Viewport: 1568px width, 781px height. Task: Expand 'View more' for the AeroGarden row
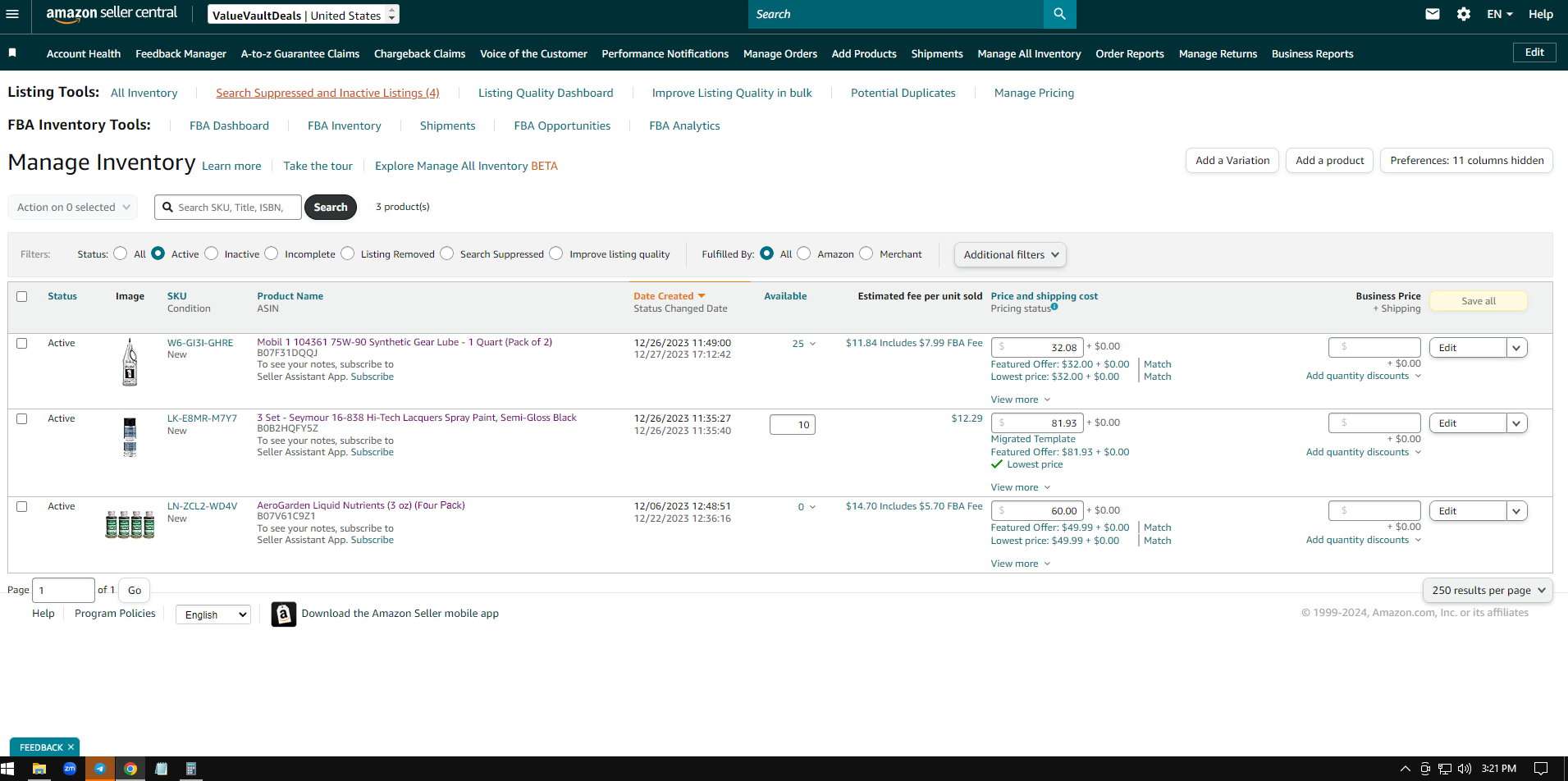pos(1020,564)
